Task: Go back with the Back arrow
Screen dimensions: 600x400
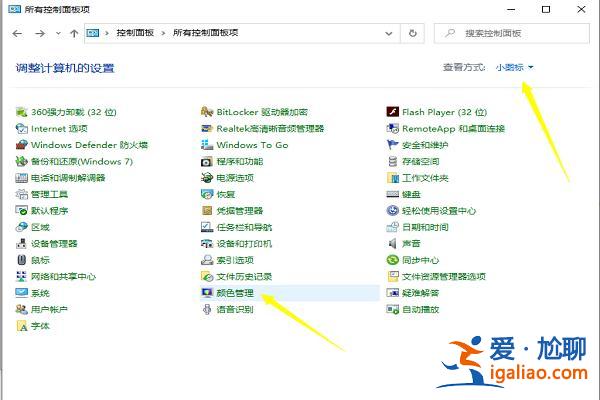Action: pos(17,34)
